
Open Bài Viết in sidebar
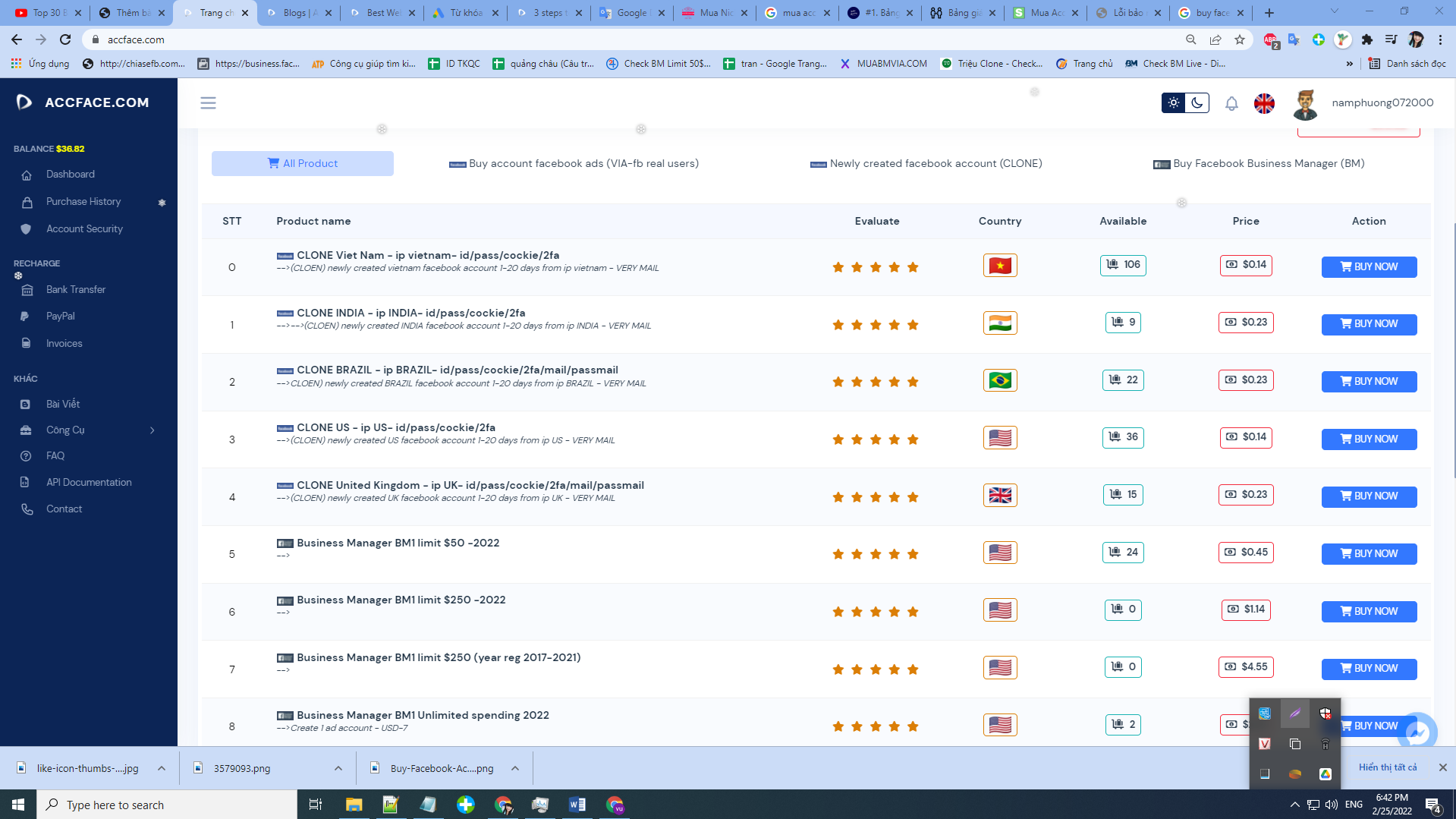(63, 404)
